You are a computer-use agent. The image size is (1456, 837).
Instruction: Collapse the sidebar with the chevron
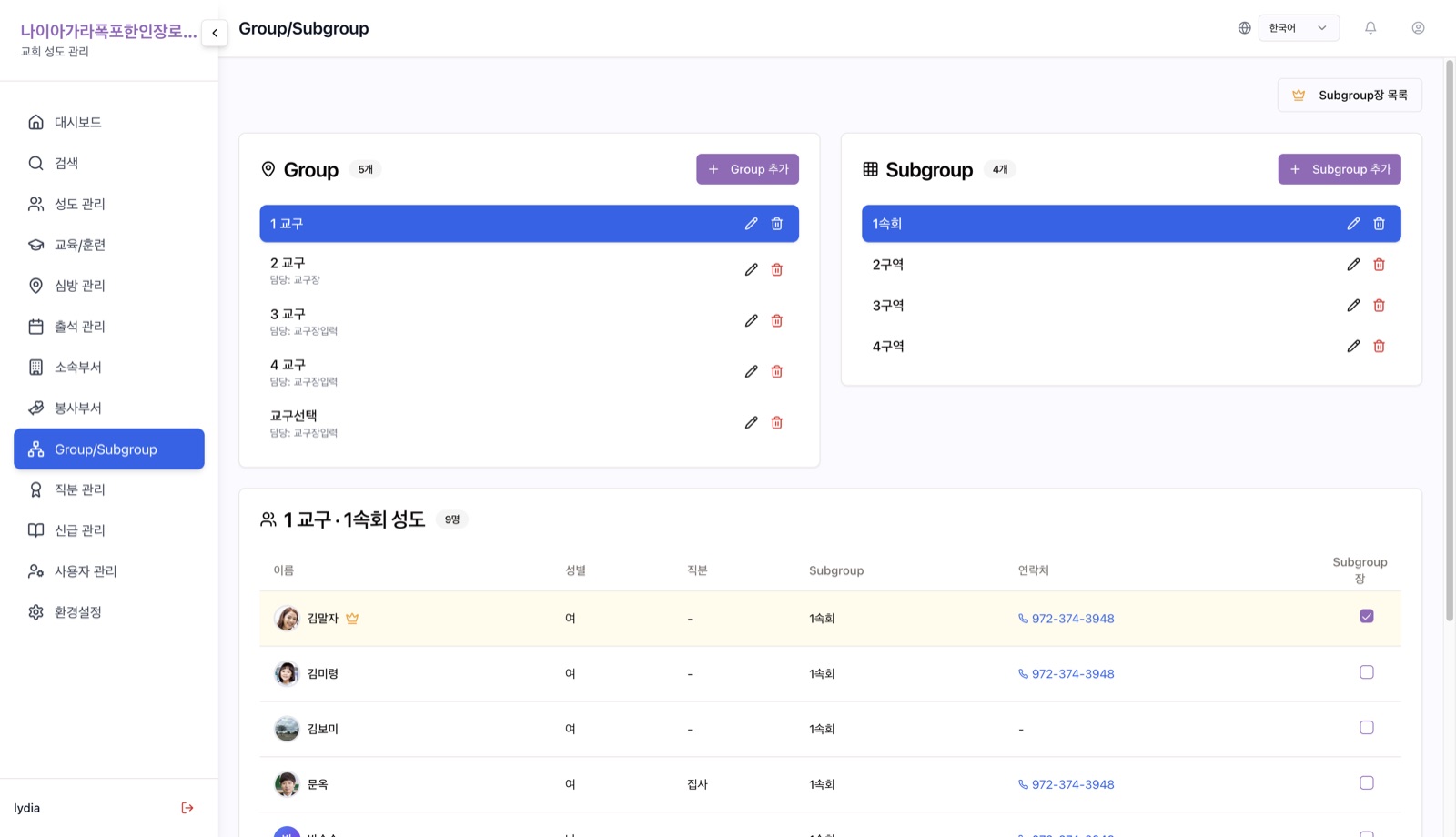[215, 33]
